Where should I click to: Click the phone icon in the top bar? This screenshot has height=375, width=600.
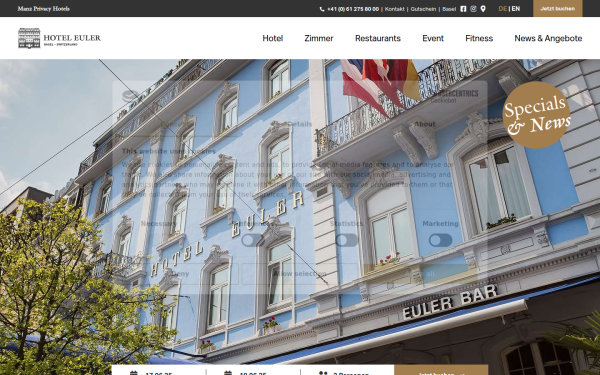(x=322, y=9)
